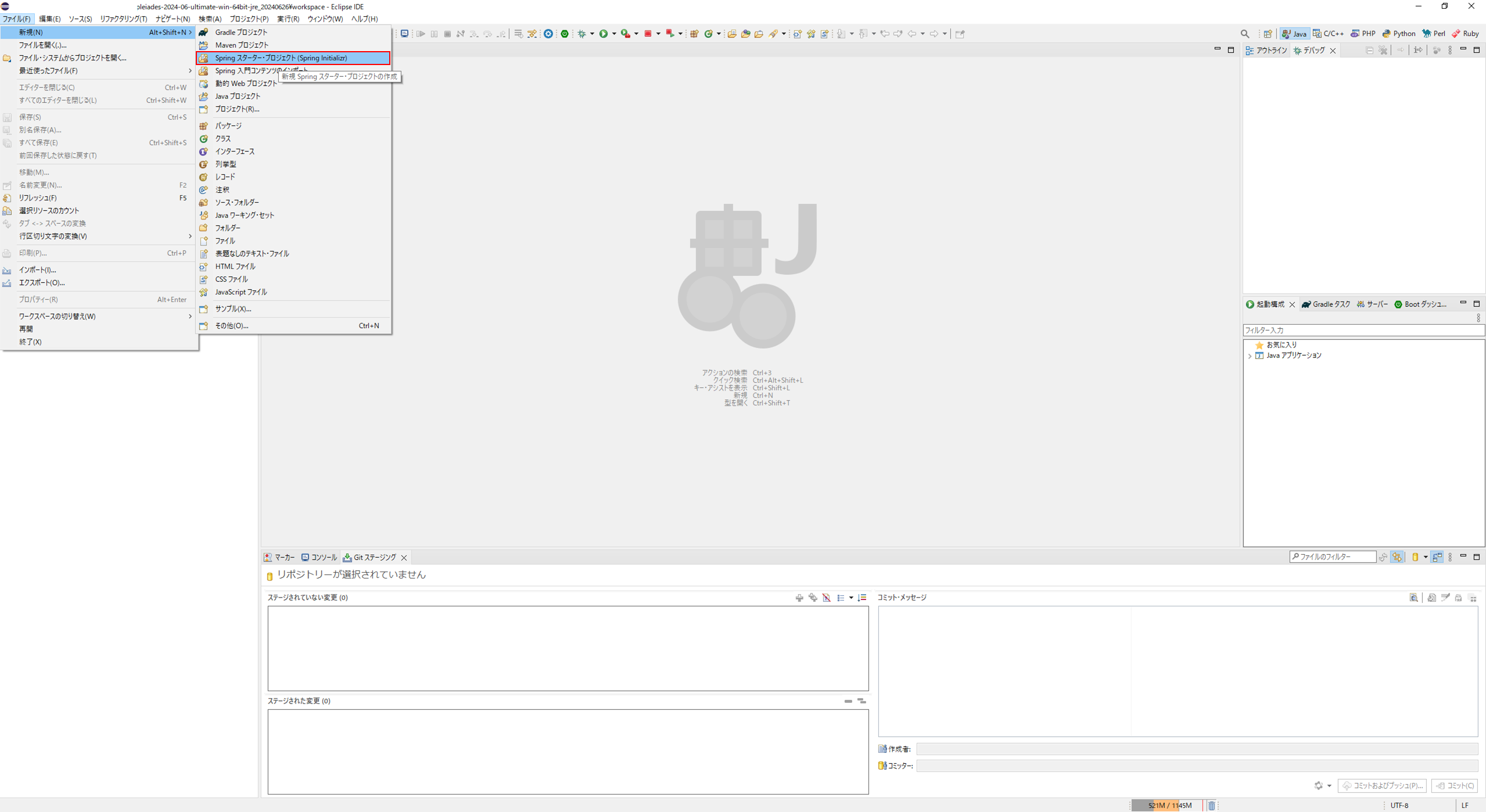Click the フィルター入力 text field
1486x812 pixels.
click(x=1362, y=330)
